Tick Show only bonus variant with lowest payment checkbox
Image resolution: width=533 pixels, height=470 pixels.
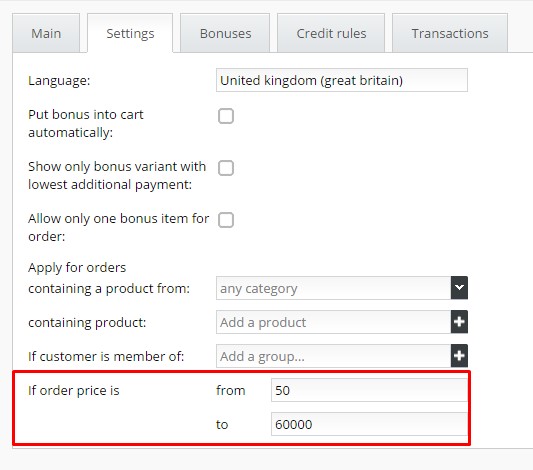pyautogui.click(x=226, y=168)
